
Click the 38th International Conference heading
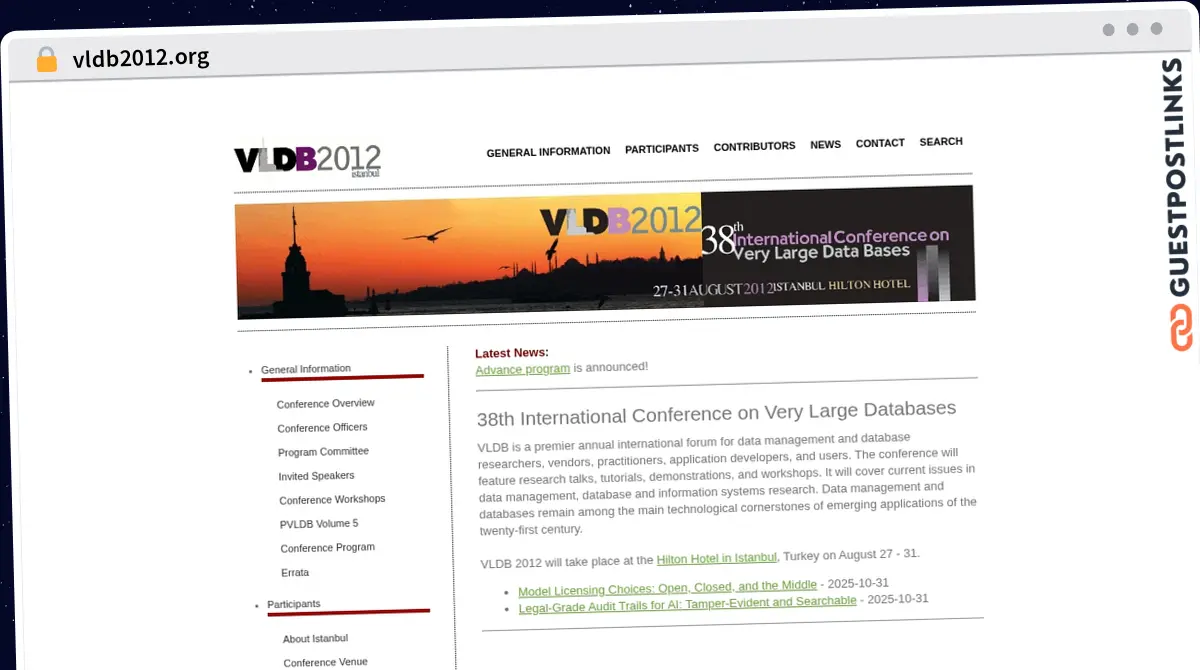[716, 412]
